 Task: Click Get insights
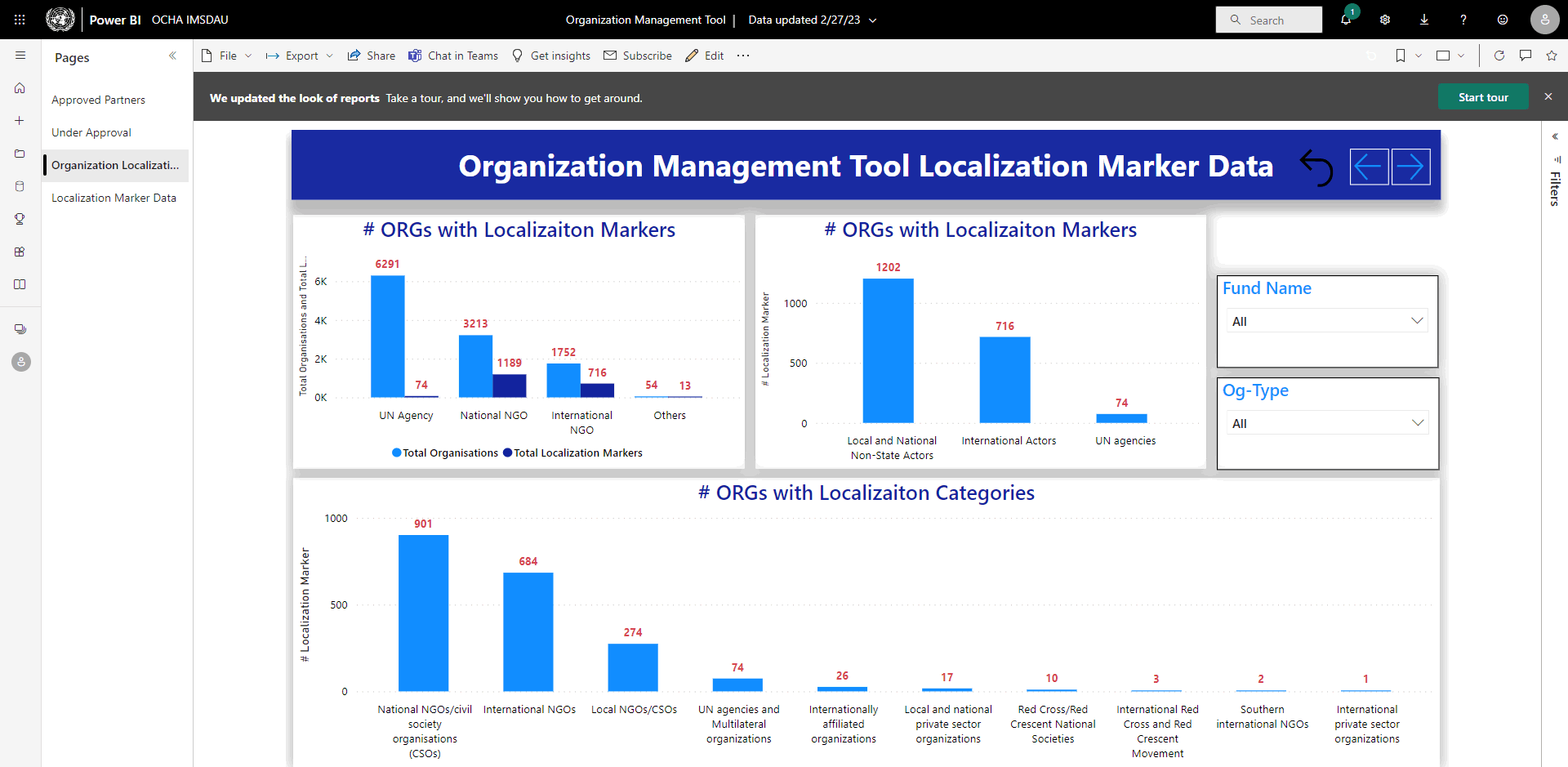click(551, 56)
